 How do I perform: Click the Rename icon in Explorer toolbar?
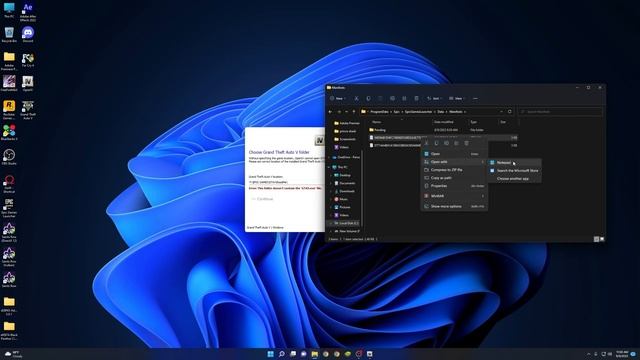pos(392,98)
